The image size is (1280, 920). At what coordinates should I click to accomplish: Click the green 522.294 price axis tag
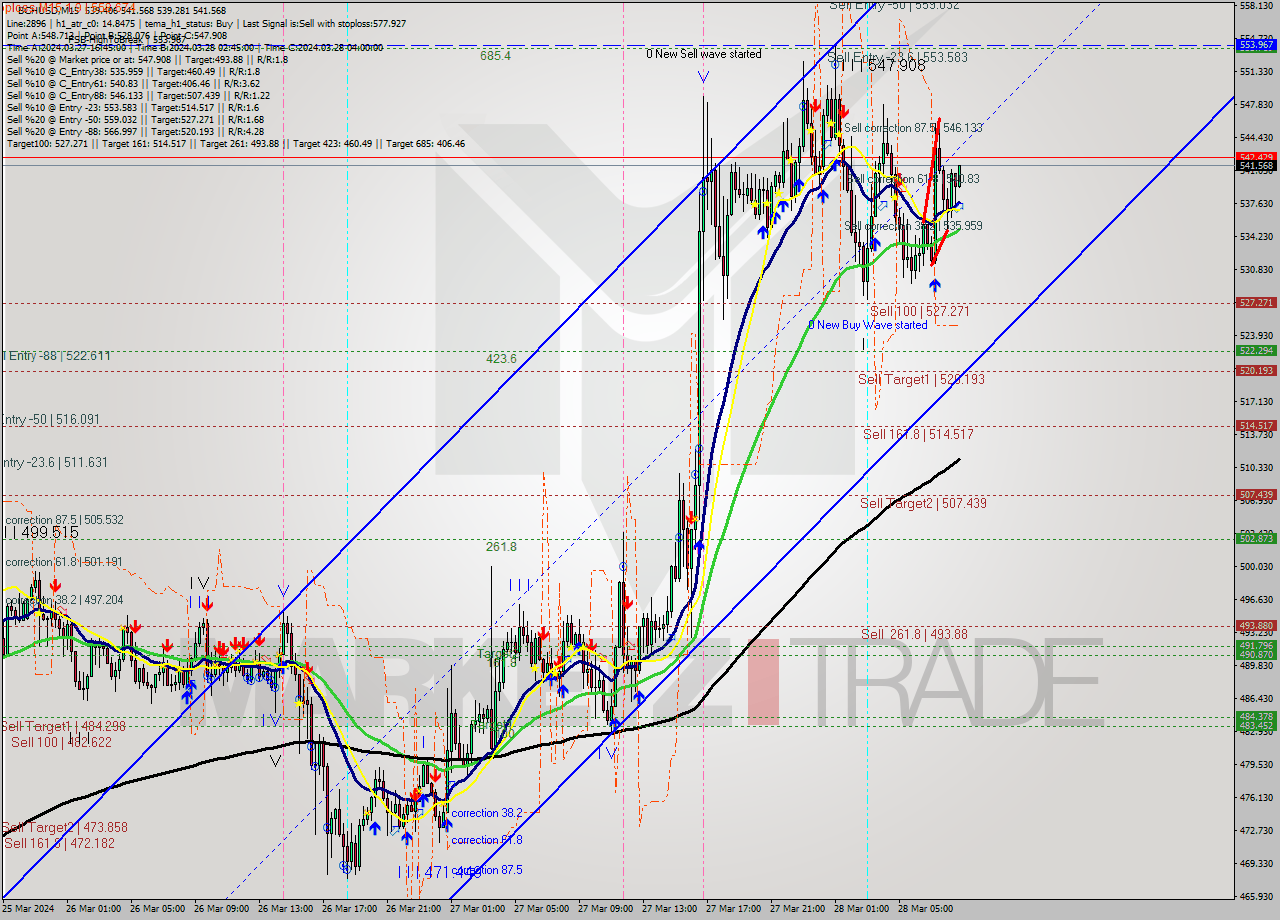point(1256,351)
